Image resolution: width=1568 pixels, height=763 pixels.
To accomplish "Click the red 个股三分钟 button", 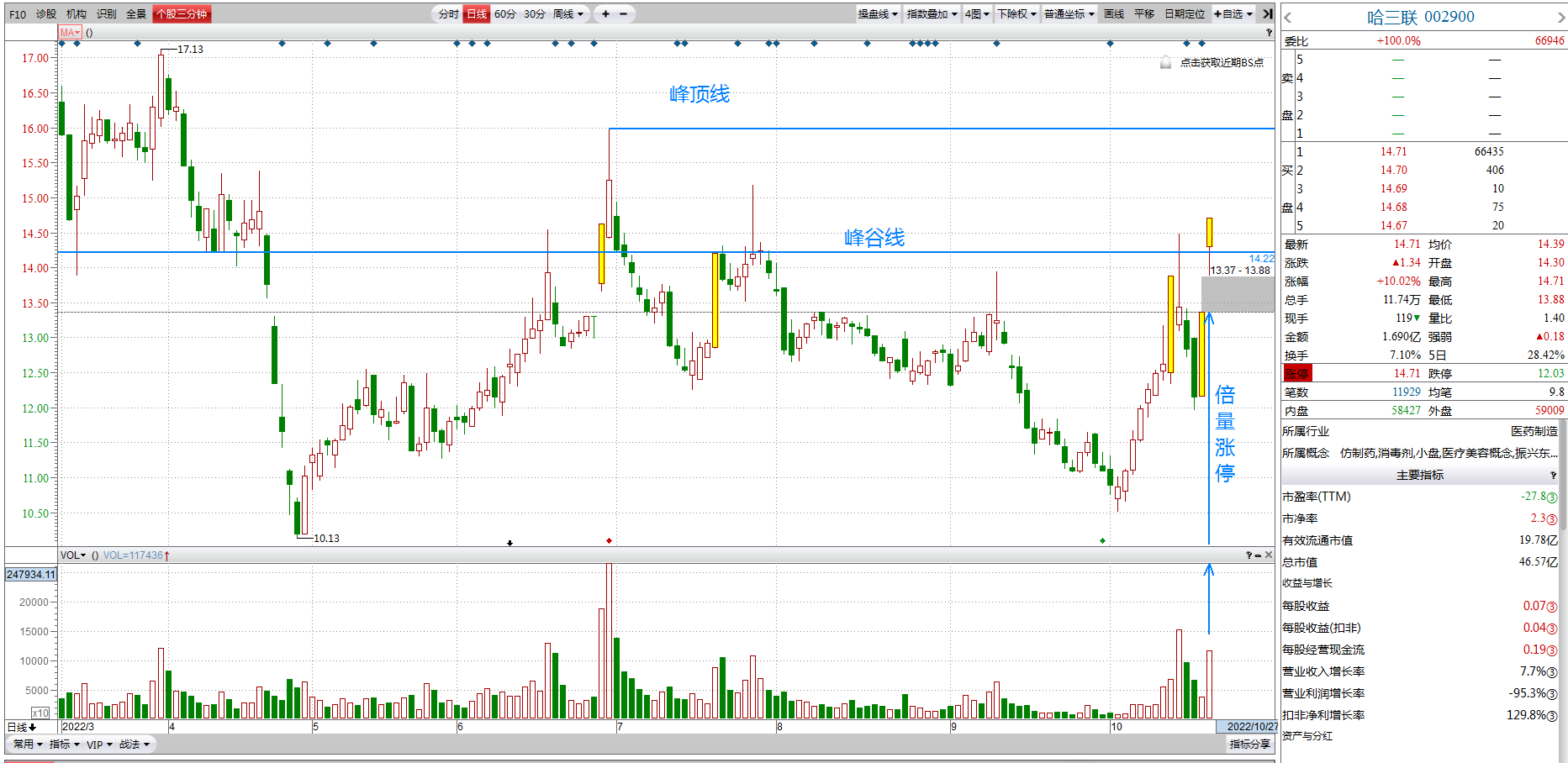I will tap(182, 14).
